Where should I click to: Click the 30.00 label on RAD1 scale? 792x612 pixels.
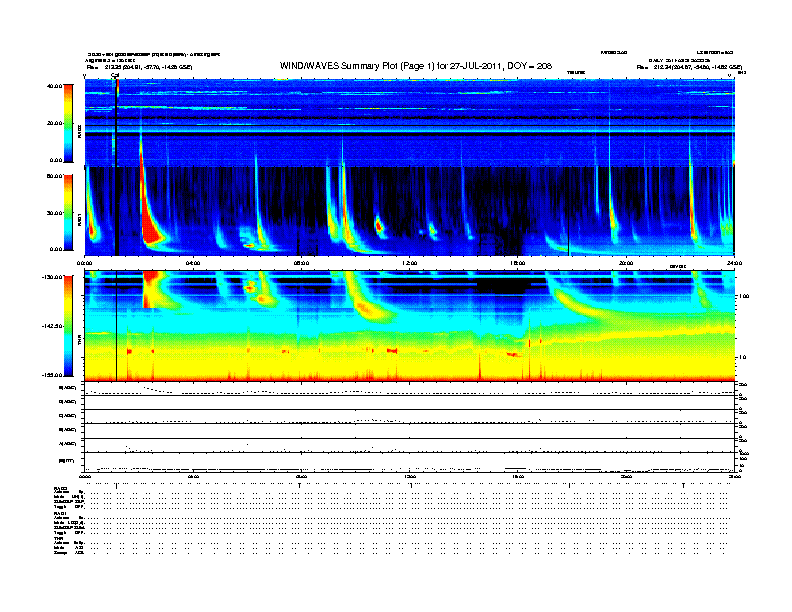(x=54, y=213)
